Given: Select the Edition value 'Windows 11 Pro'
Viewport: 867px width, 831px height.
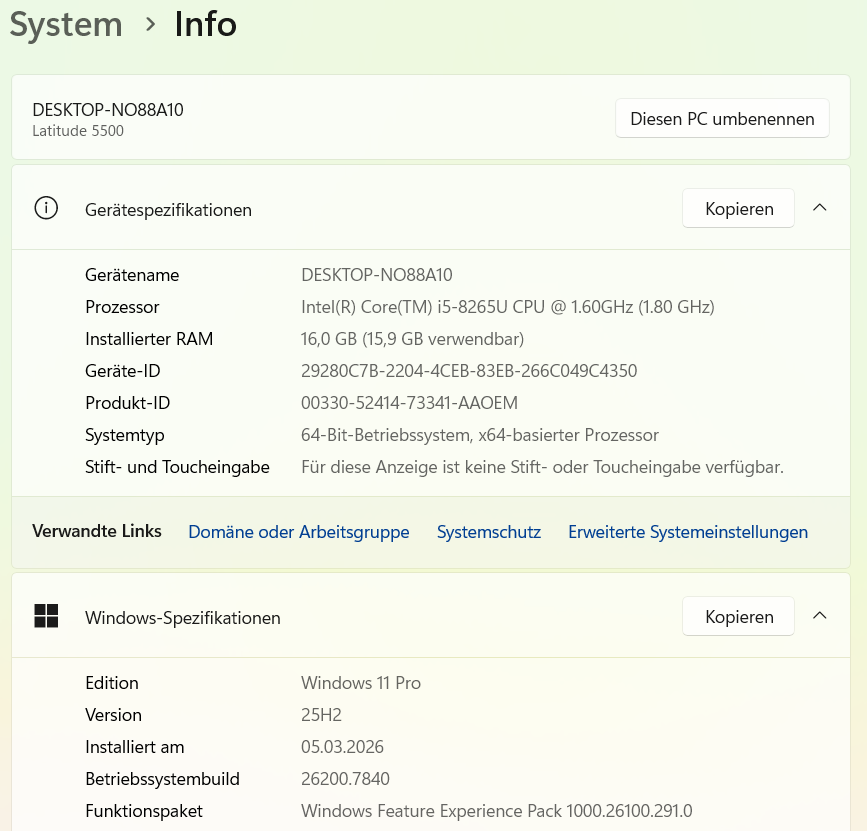Looking at the screenshot, I should [x=361, y=683].
